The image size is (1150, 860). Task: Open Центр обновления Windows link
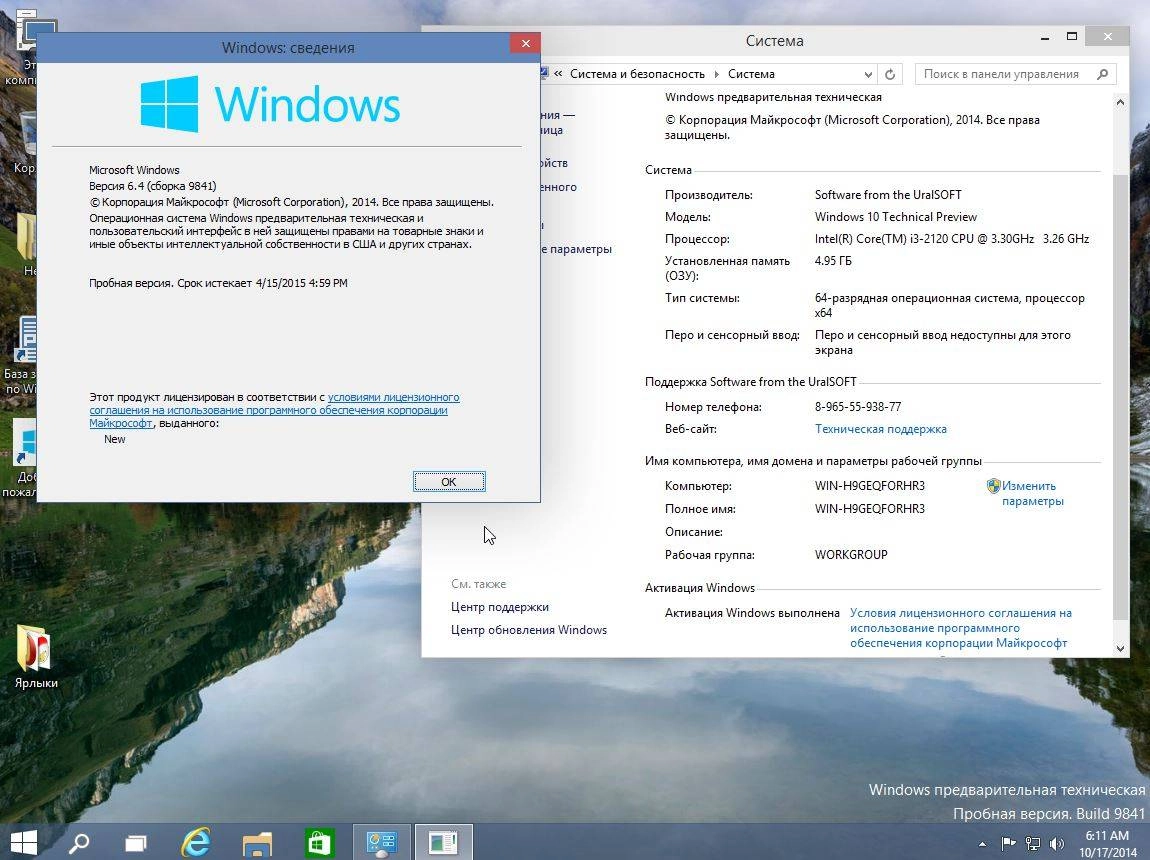529,630
